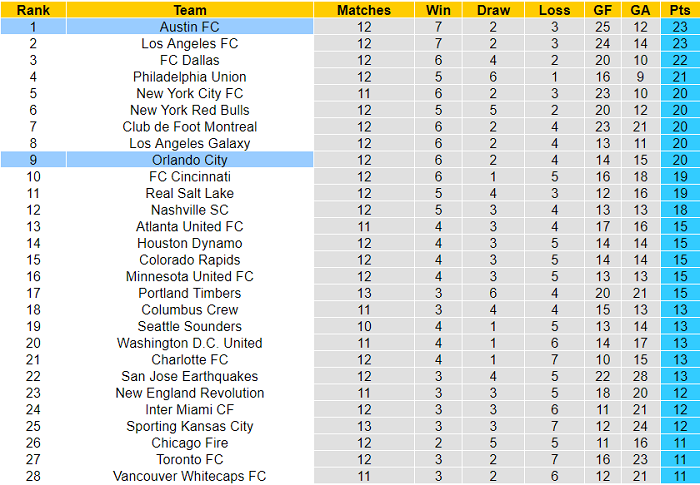The width and height of the screenshot is (700, 485).
Task: Click the Pts column header
Action: 680,10
